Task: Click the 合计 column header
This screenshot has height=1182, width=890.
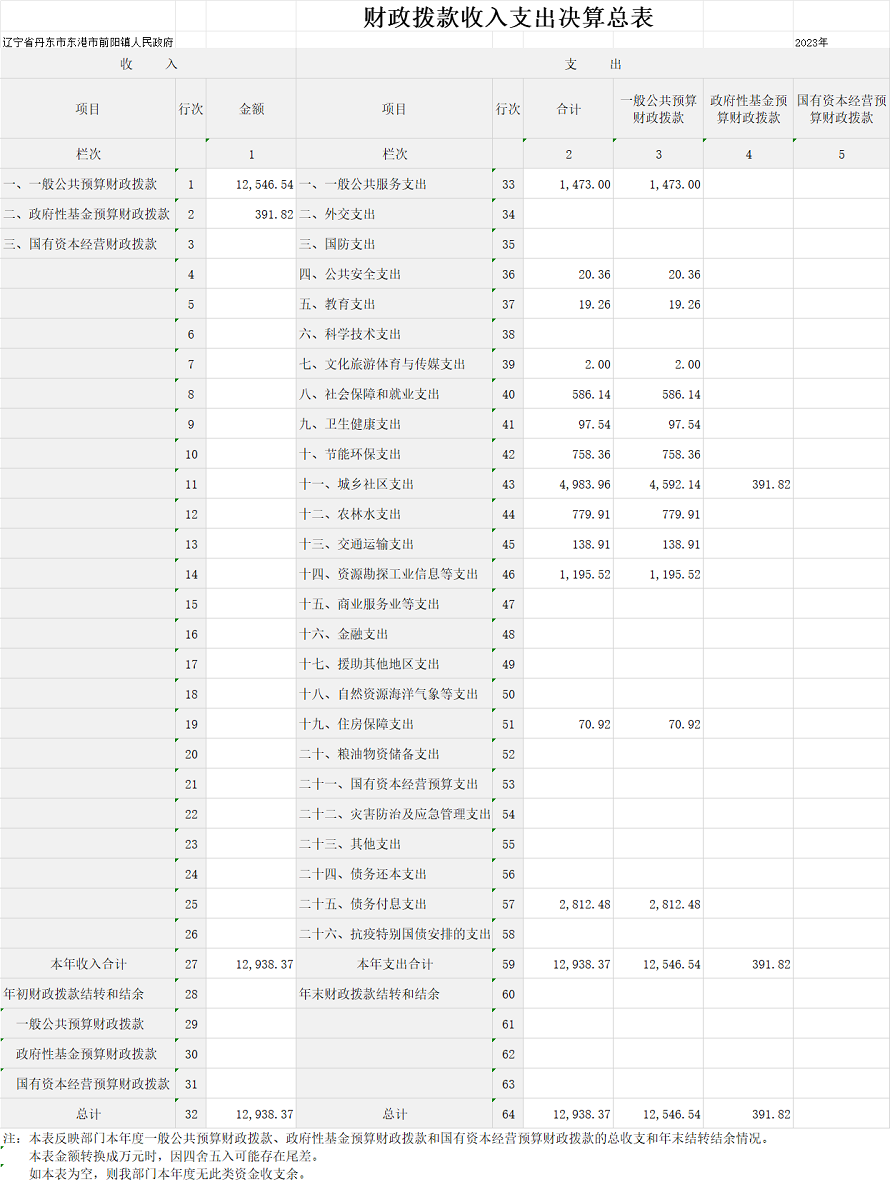Action: pos(568,109)
